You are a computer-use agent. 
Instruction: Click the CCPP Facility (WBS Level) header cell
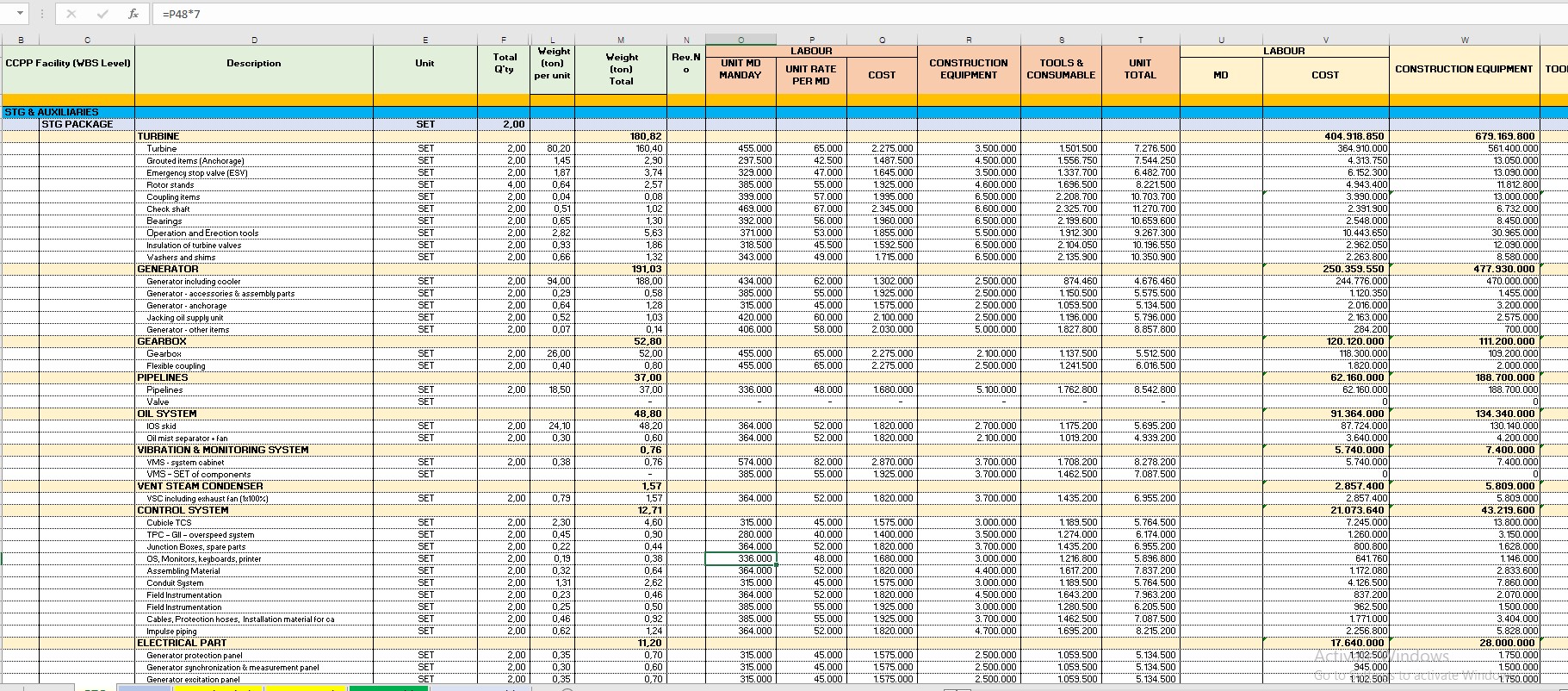point(68,64)
